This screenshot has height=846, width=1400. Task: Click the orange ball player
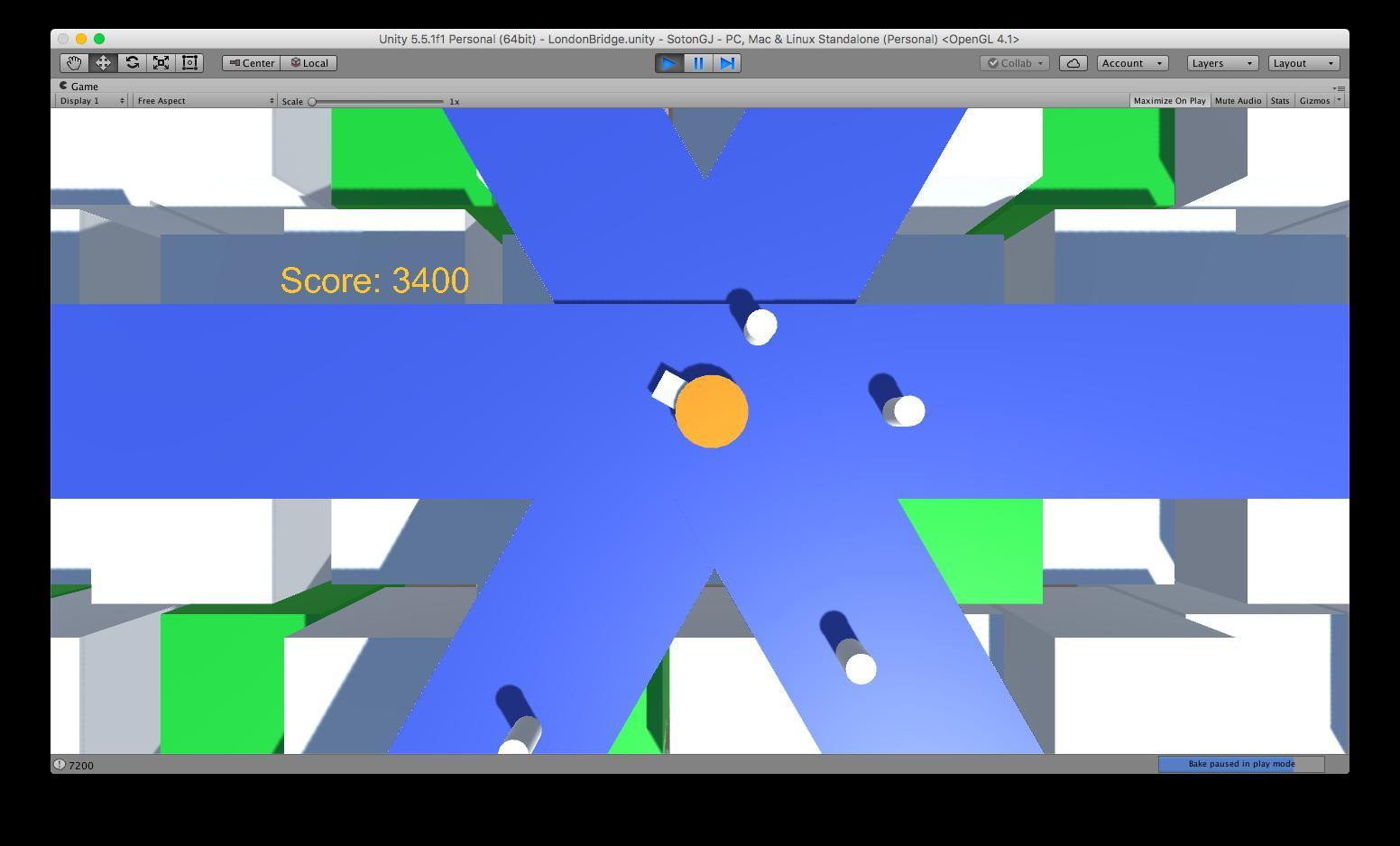pyautogui.click(x=712, y=411)
